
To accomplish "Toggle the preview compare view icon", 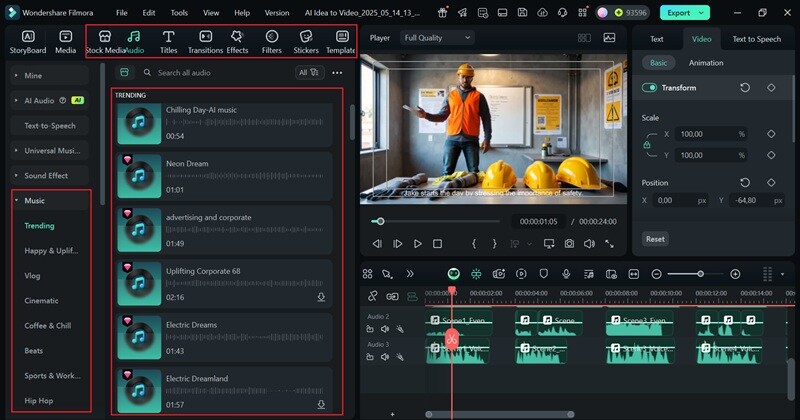I will 584,38.
